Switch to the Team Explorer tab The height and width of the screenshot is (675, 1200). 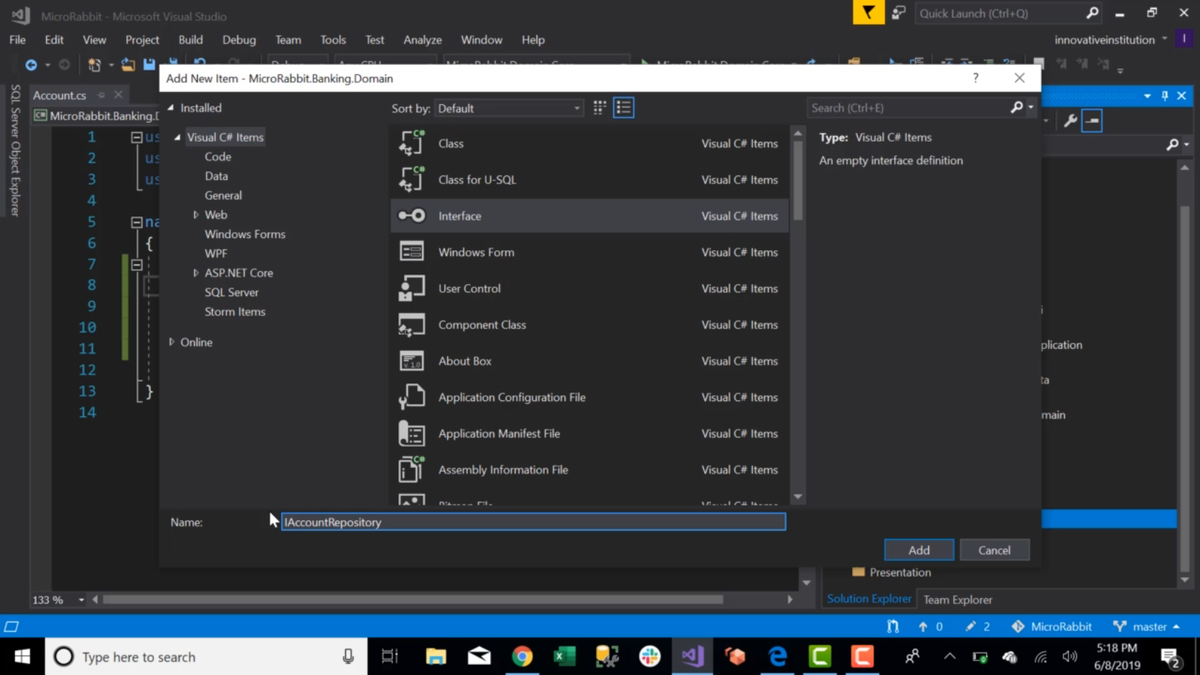pyautogui.click(x=957, y=600)
